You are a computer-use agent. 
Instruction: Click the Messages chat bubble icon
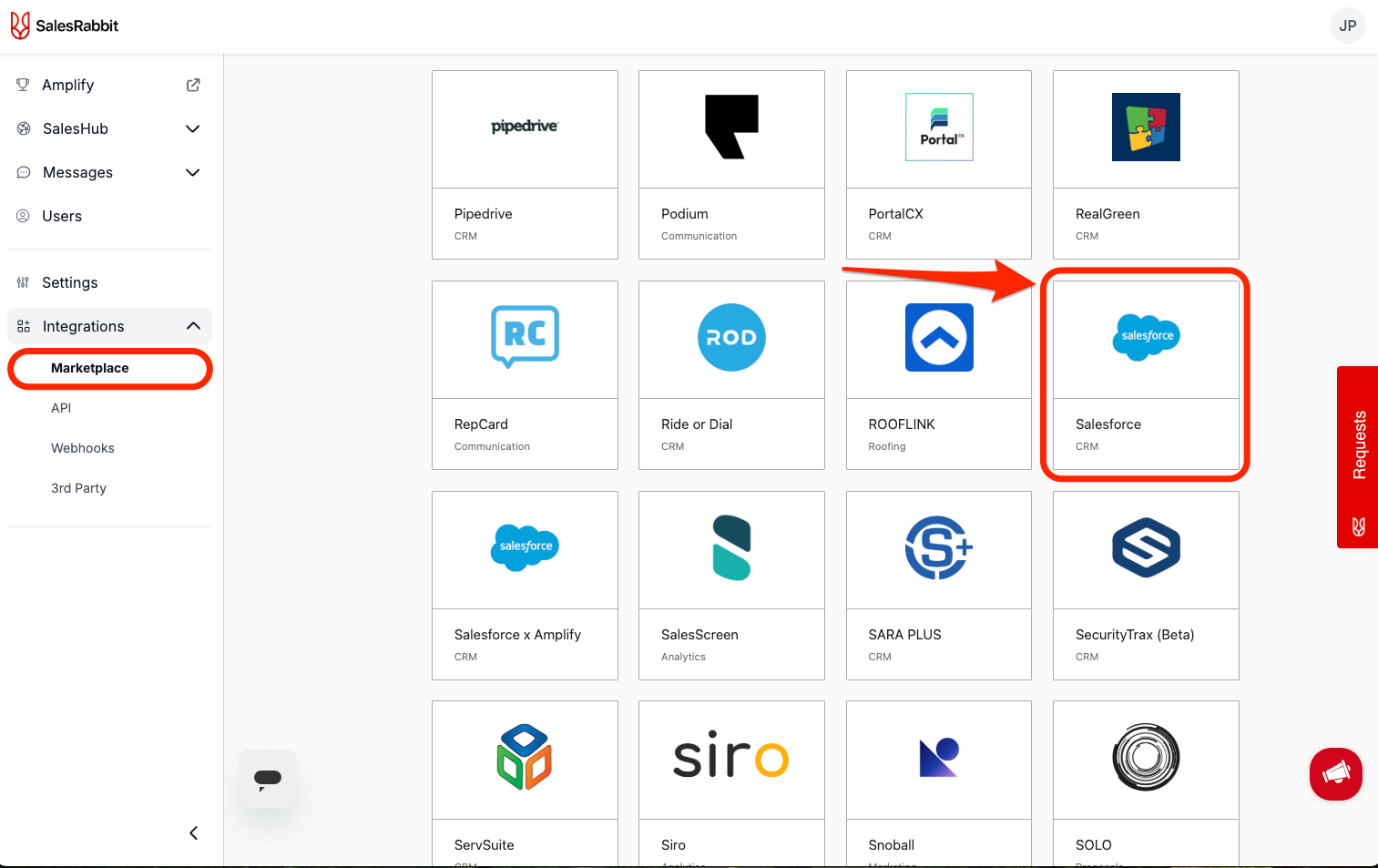pyautogui.click(x=24, y=172)
